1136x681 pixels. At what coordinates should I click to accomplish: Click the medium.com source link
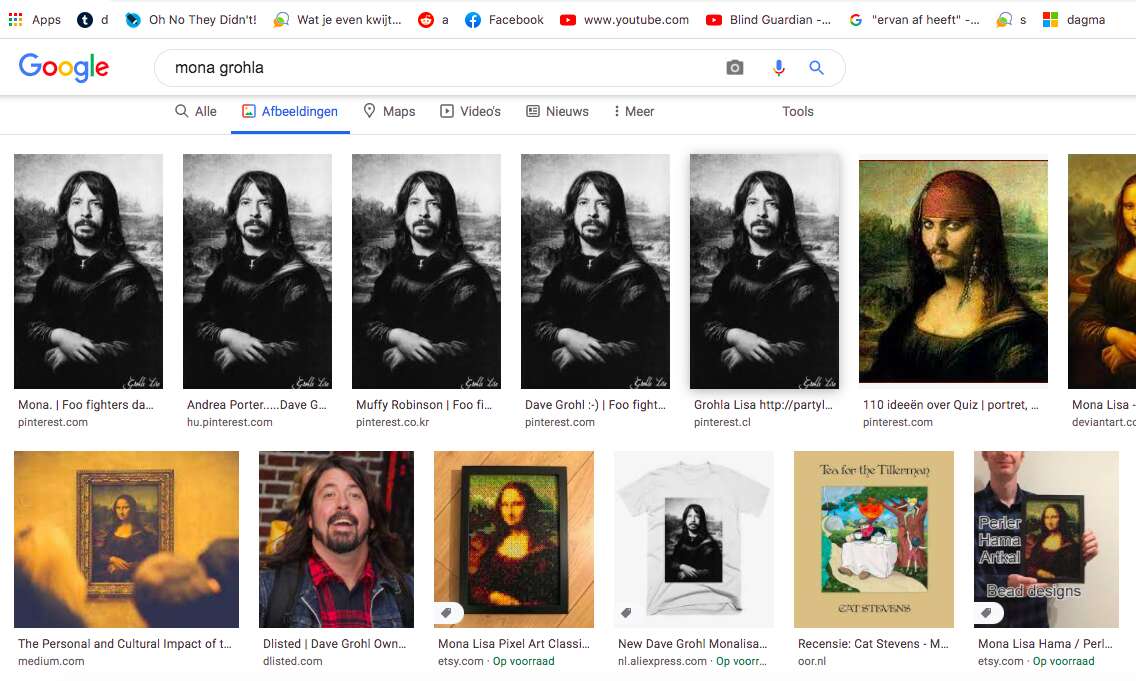pyautogui.click(x=51, y=661)
